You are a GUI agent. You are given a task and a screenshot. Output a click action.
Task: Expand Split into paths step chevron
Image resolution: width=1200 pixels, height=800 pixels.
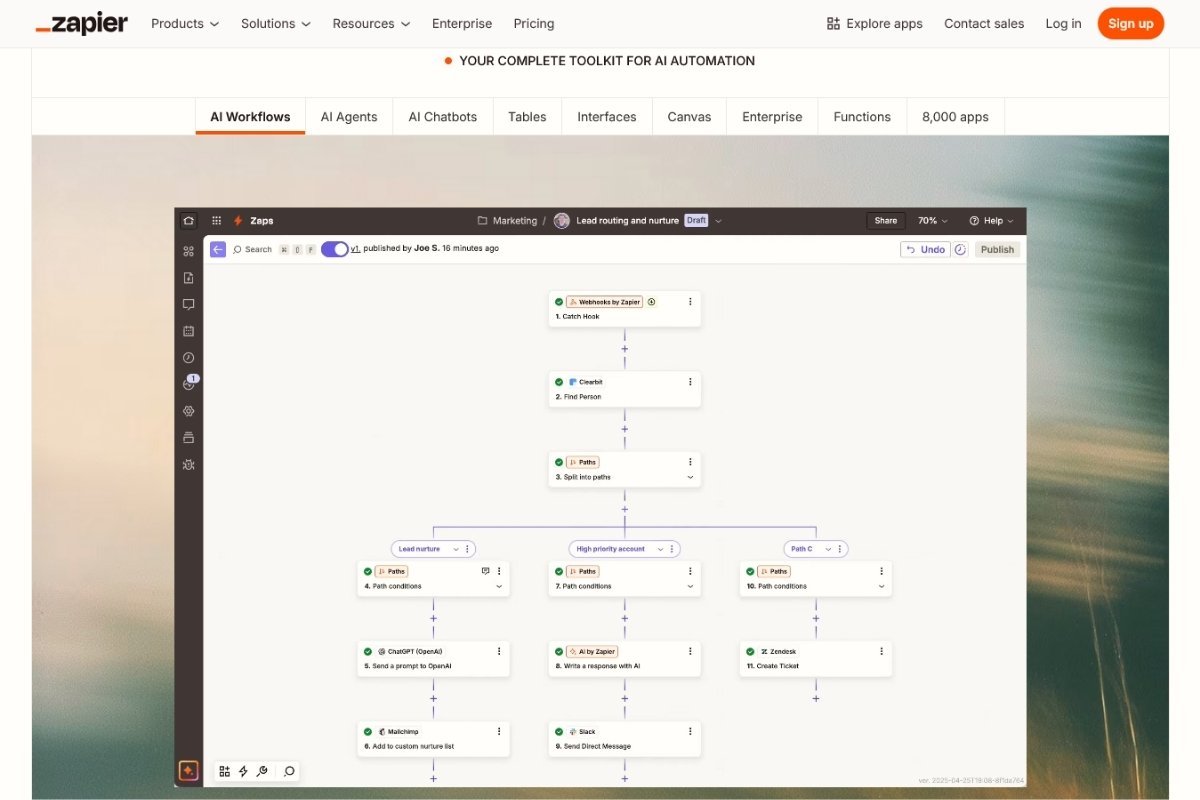(x=690, y=478)
